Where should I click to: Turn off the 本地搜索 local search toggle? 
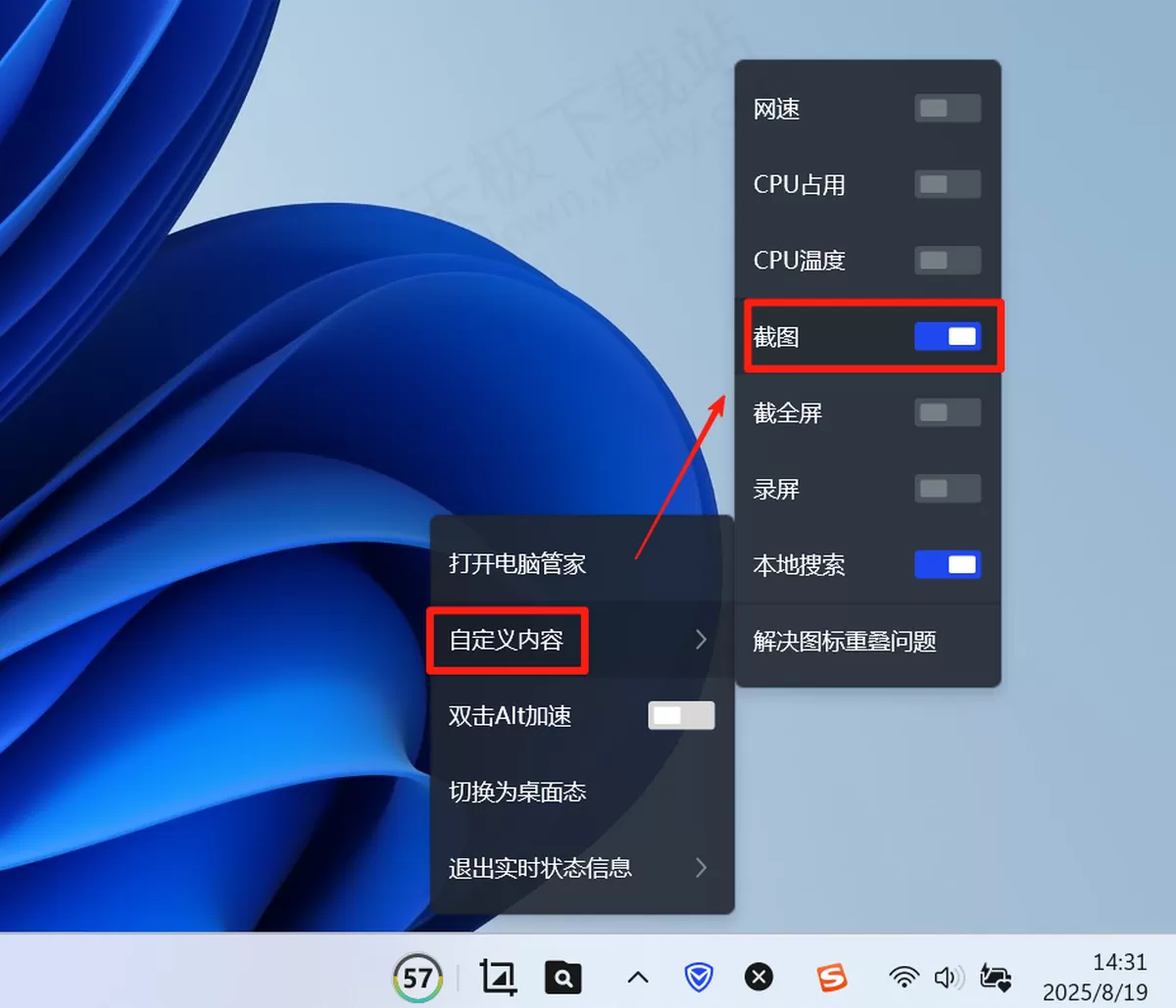click(948, 564)
